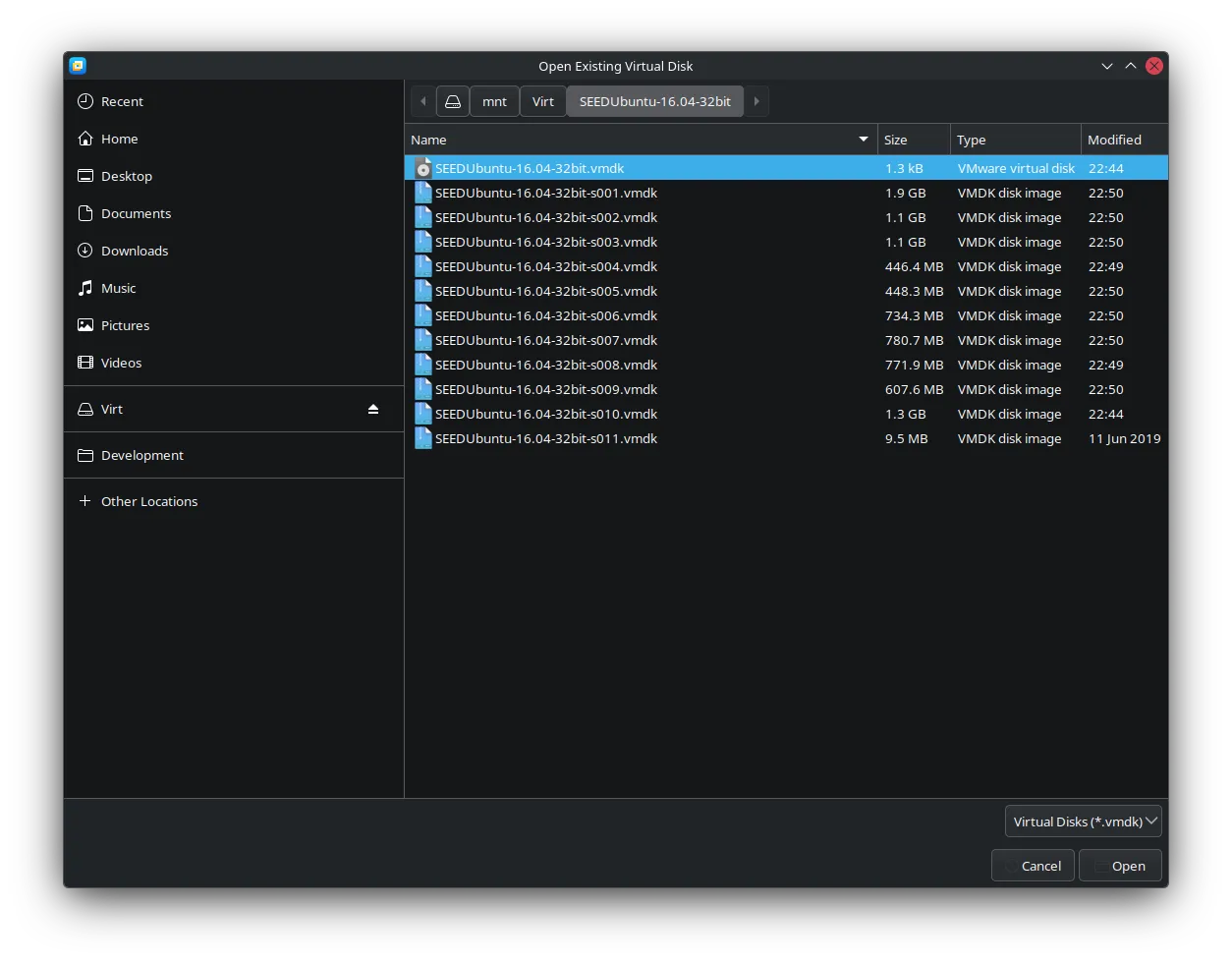Navigate to the Virt path segment
The height and width of the screenshot is (963, 1232).
(543, 101)
